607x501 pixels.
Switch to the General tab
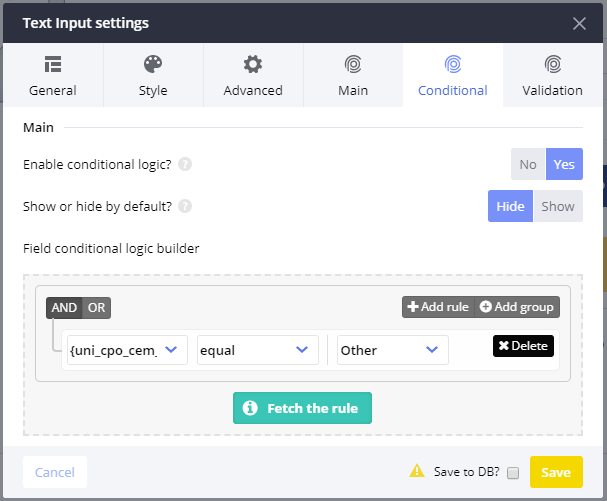[53, 75]
